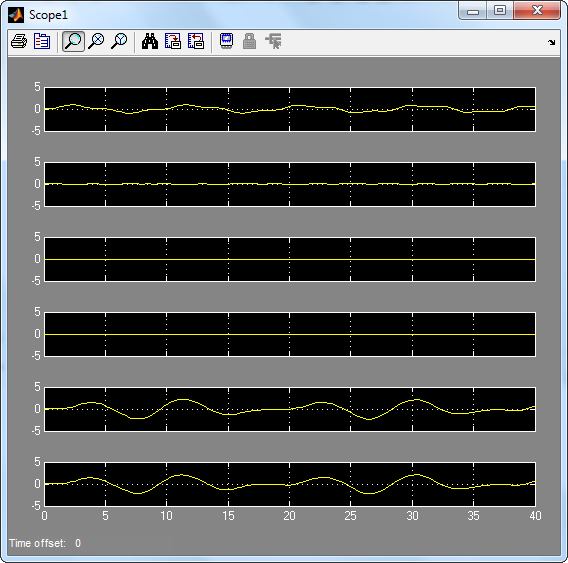Click the Autoscale binoculars icon
568x563 pixels.
tap(150, 41)
